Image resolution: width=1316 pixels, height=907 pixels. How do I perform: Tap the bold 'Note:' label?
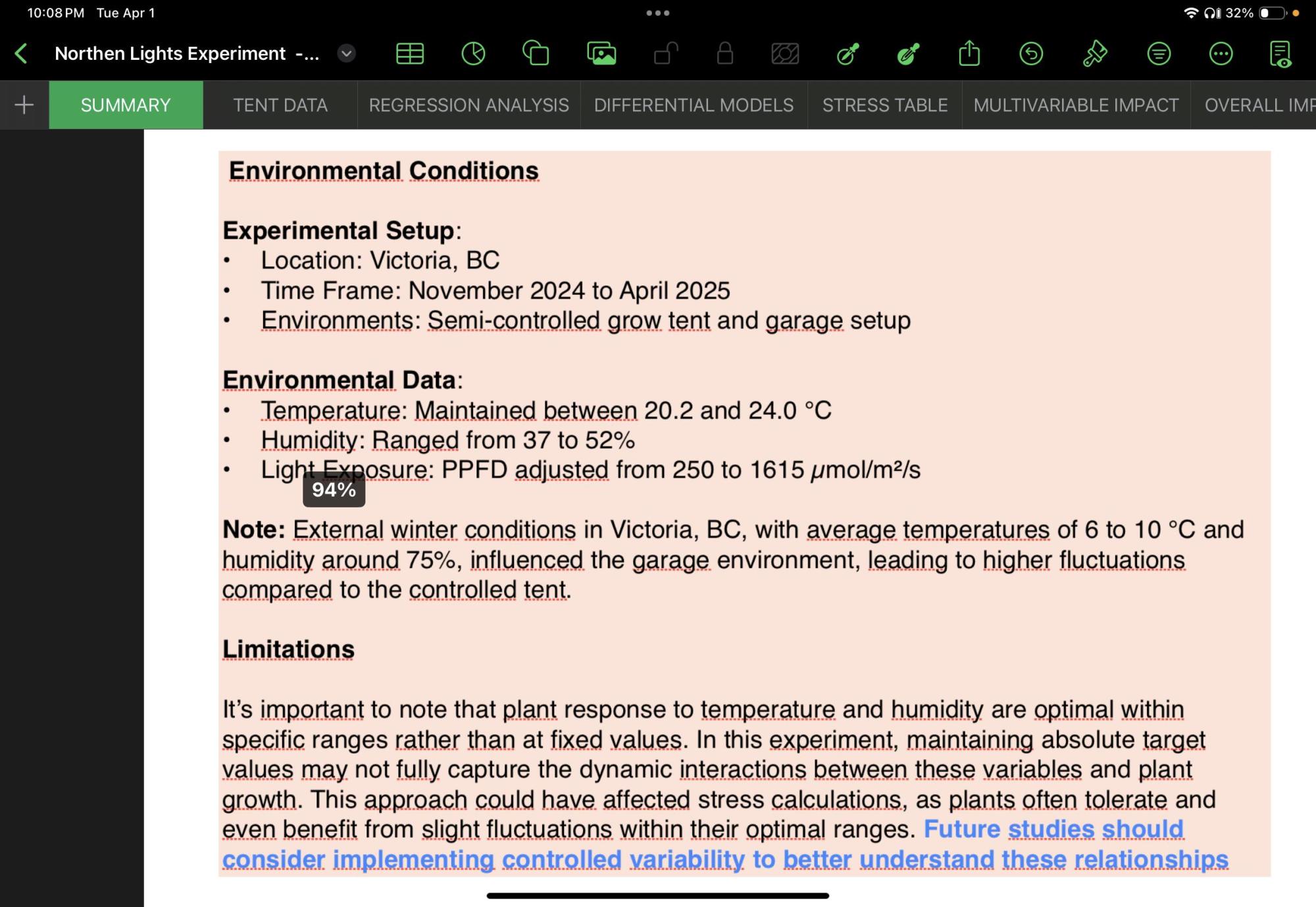tap(253, 529)
